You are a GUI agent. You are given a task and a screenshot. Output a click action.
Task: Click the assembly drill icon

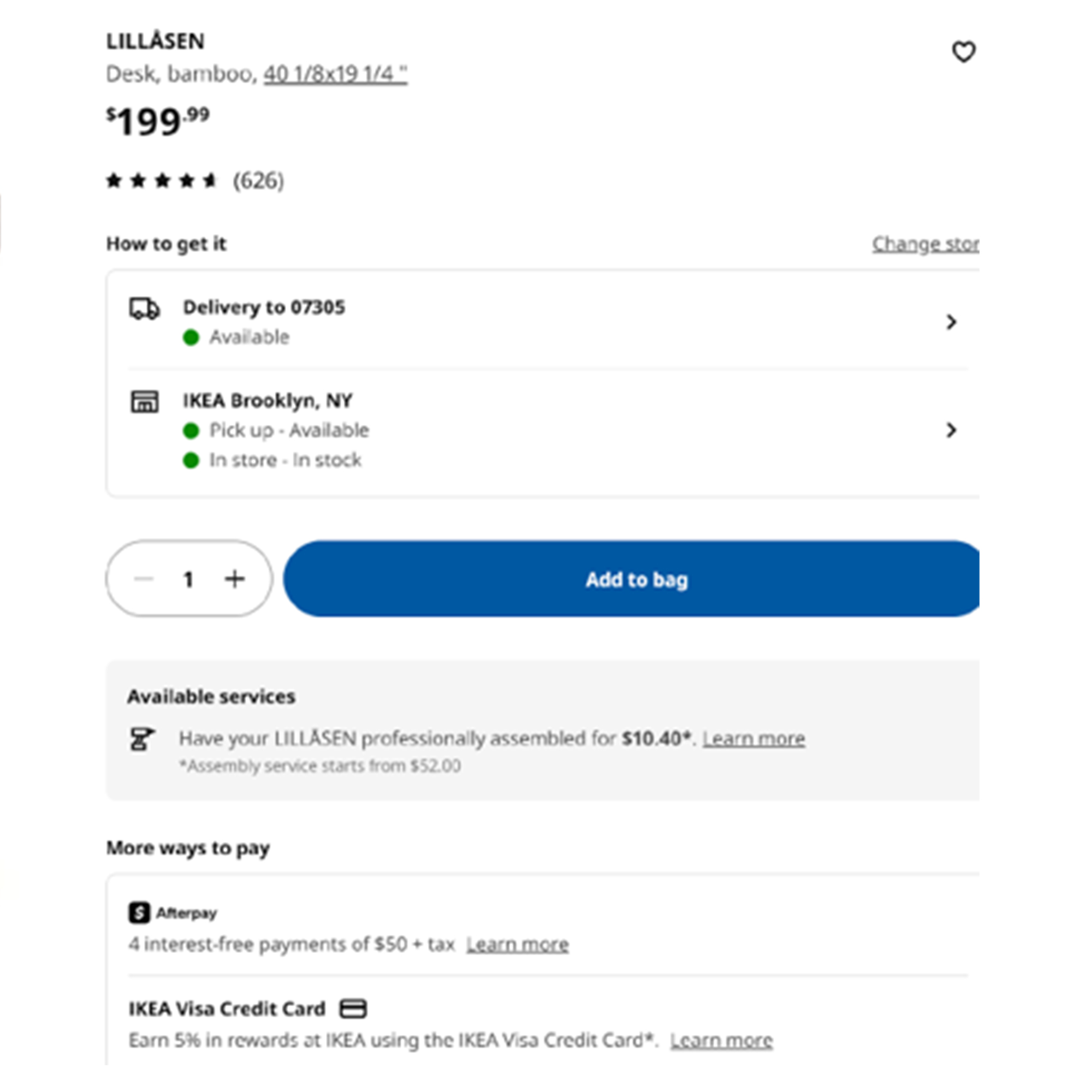(x=141, y=739)
